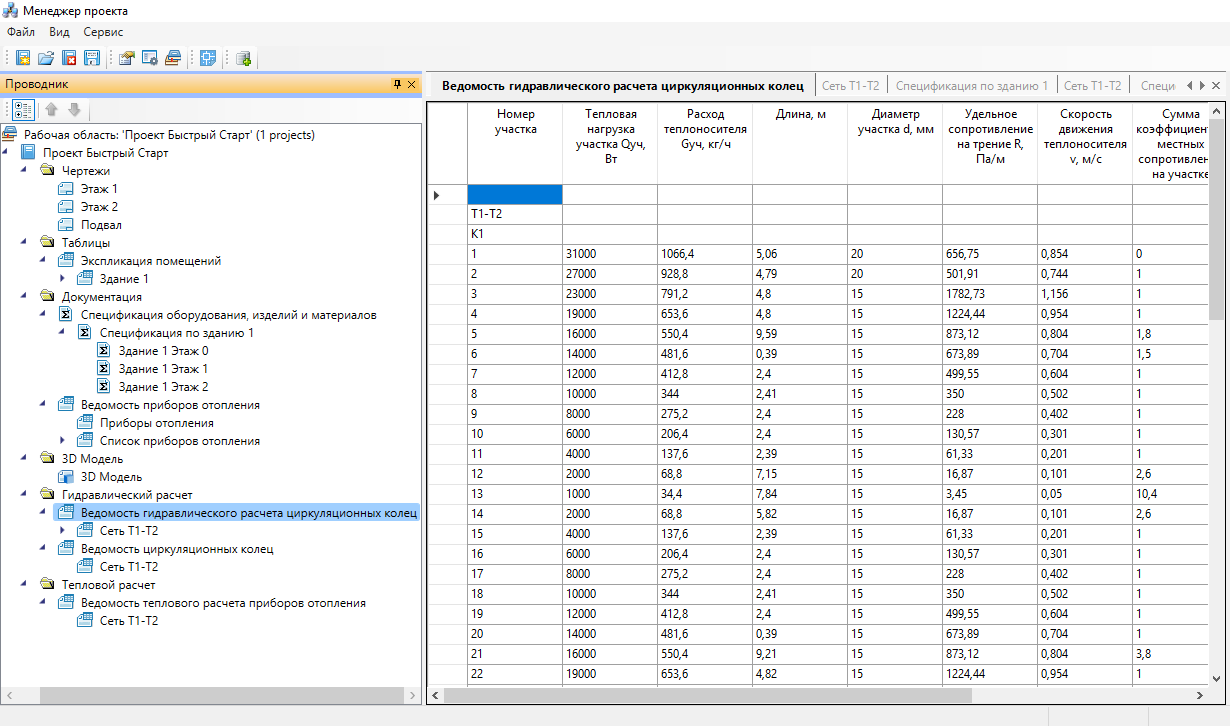Select Этаж 1 drawing in the tree
The width and height of the screenshot is (1230, 726).
(99, 189)
